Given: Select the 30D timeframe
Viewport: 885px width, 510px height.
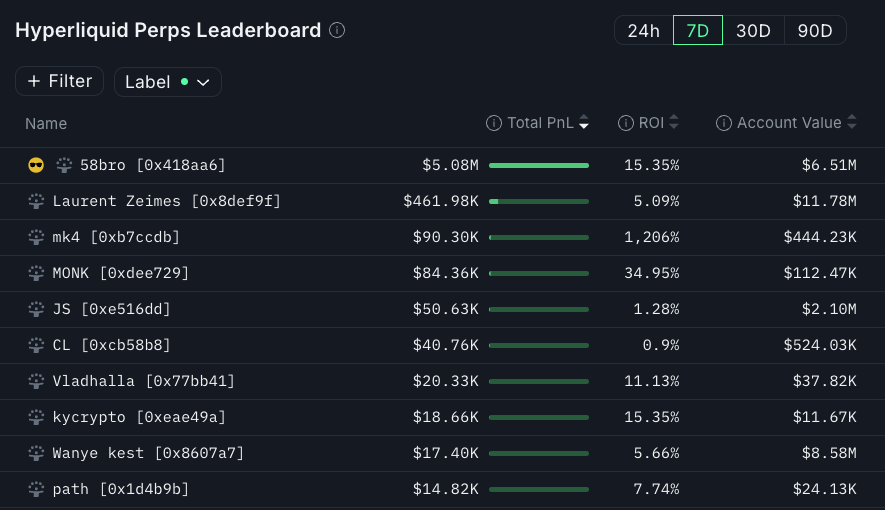Looking at the screenshot, I should (753, 30).
